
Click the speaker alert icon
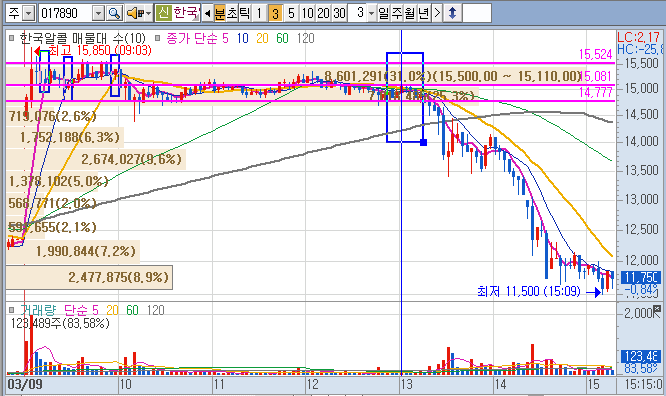[135, 13]
